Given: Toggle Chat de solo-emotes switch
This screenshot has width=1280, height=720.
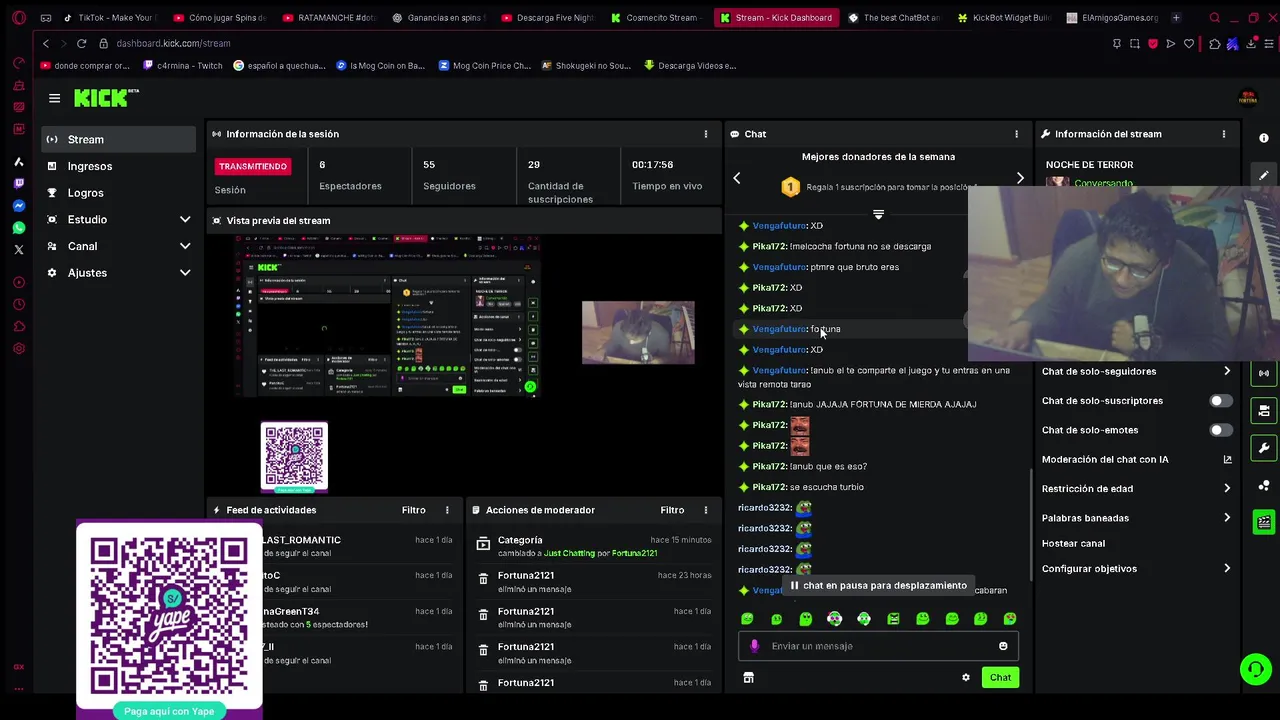Looking at the screenshot, I should [1220, 430].
